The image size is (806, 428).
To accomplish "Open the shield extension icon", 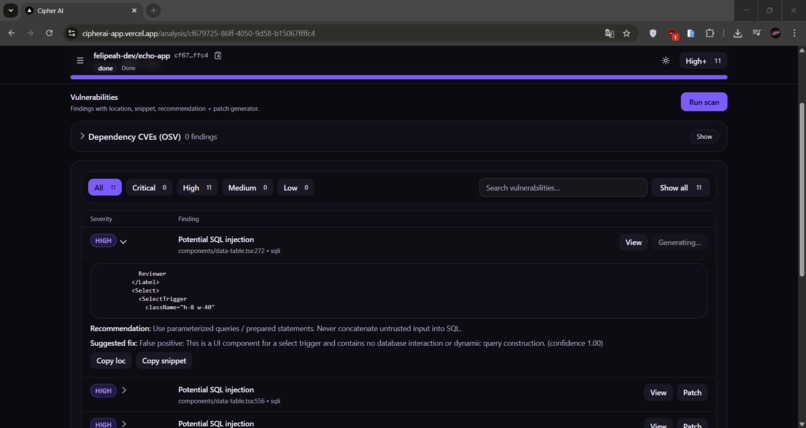I will 653,33.
